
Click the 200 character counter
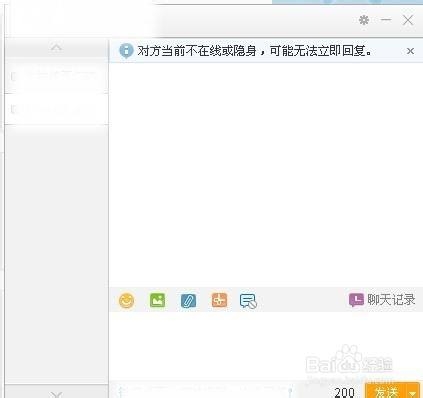pos(344,392)
